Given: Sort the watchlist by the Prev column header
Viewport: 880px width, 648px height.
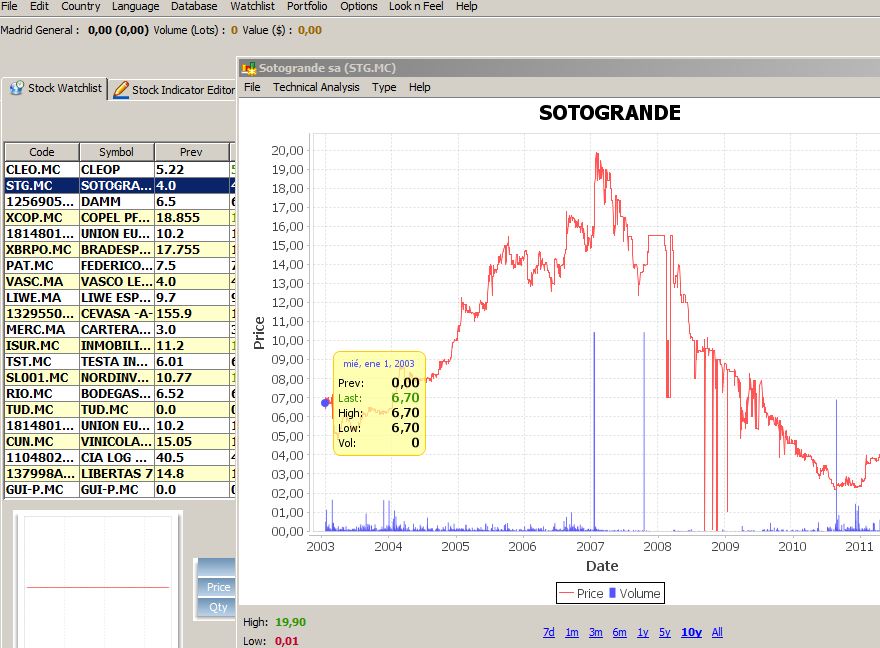Looking at the screenshot, I should tap(191, 152).
